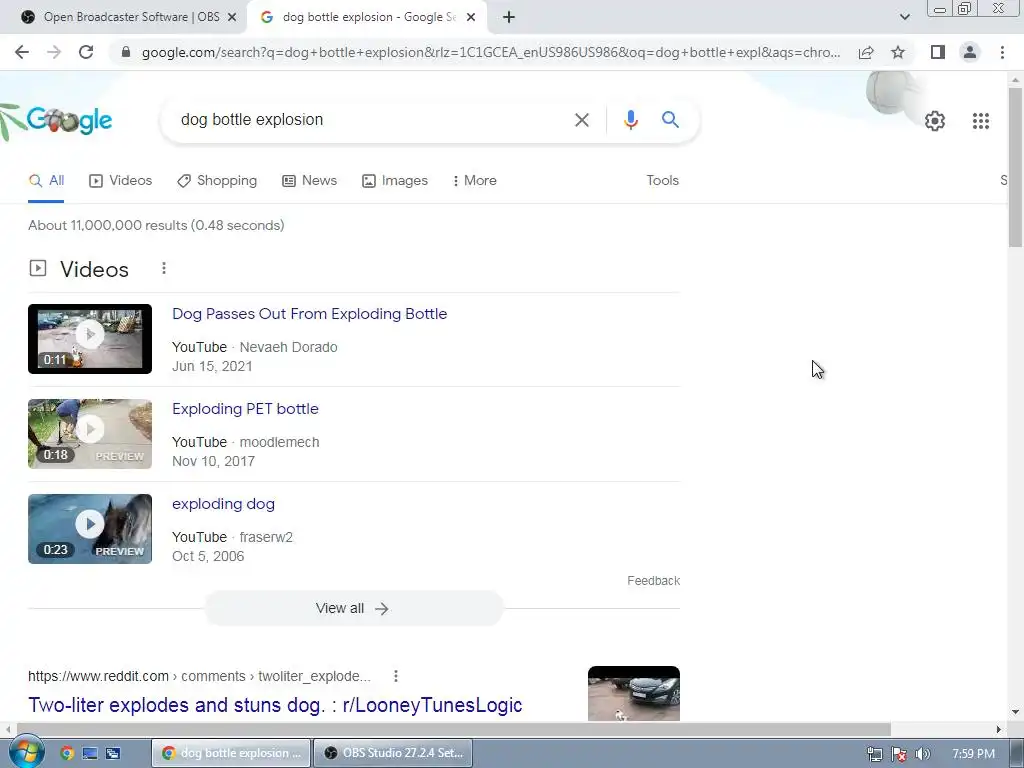Click the browser forward arrow
The width and height of the screenshot is (1024, 768).
point(54,52)
